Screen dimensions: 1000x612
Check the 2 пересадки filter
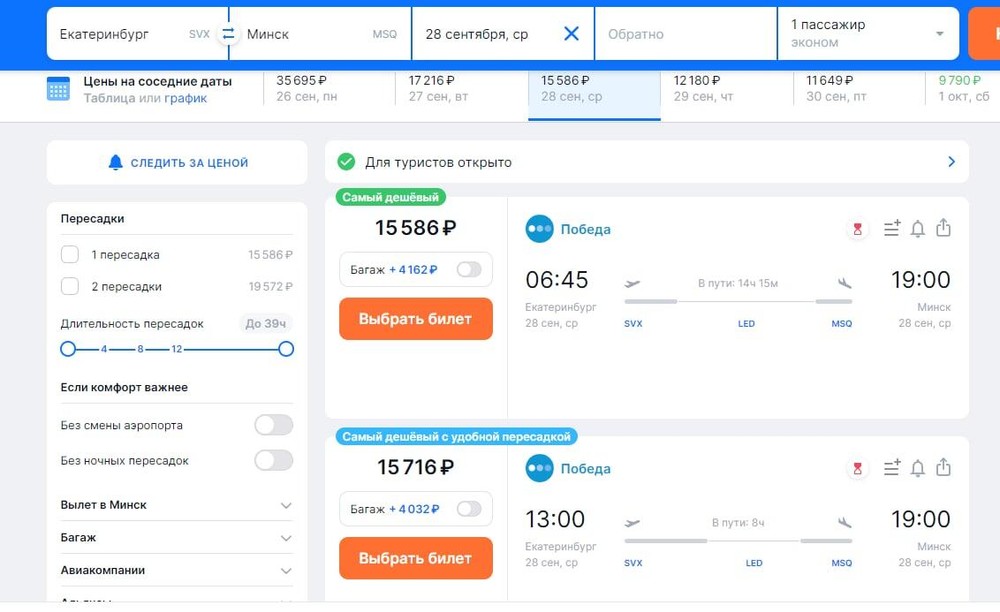click(70, 286)
